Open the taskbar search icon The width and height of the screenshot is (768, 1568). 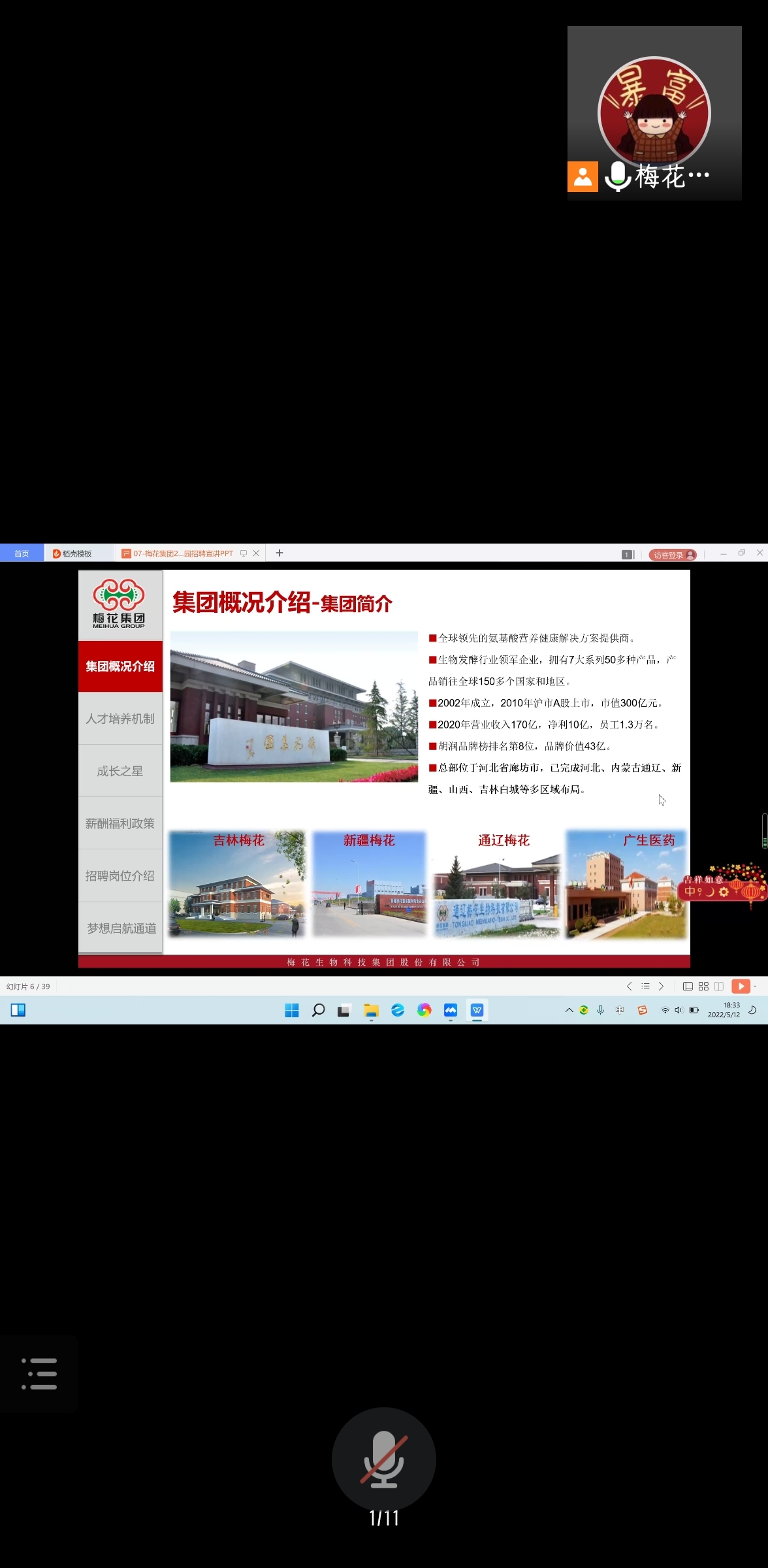318,1010
